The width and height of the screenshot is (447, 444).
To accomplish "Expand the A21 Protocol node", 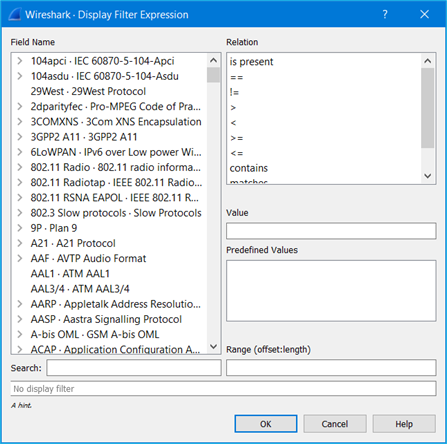I will pos(20,243).
